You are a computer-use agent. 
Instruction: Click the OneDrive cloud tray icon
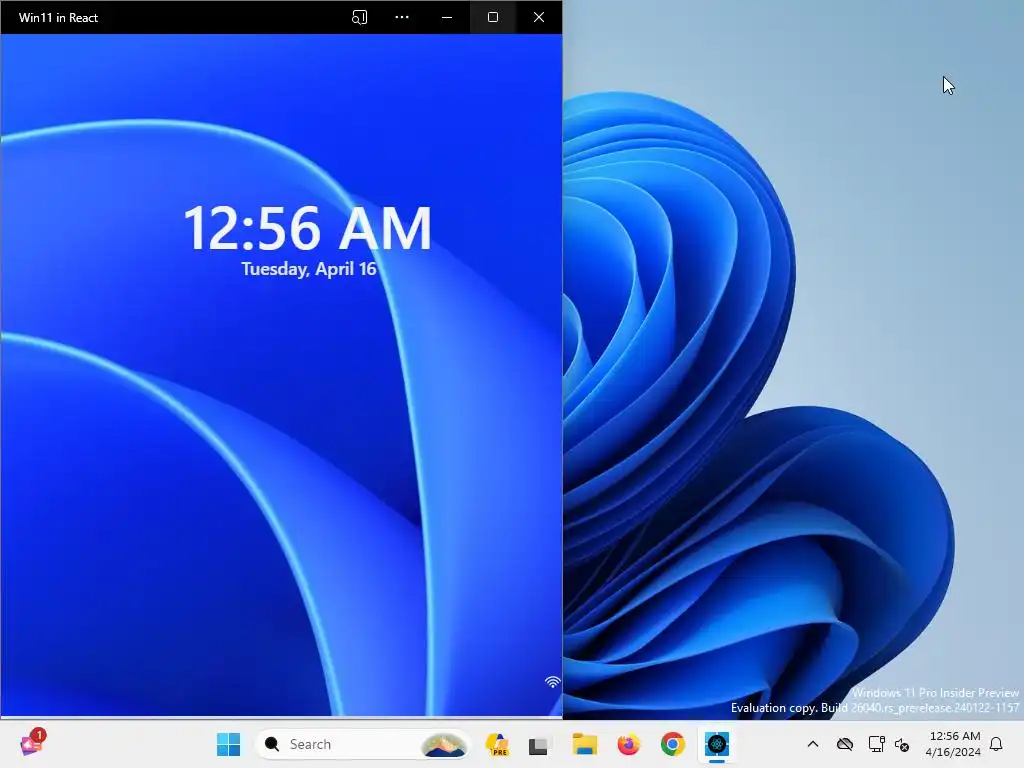(x=844, y=744)
